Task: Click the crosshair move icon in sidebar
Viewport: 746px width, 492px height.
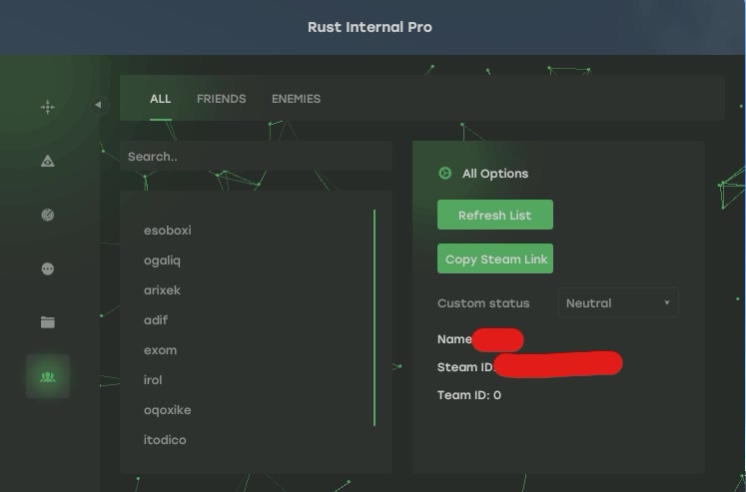Action: [47, 107]
